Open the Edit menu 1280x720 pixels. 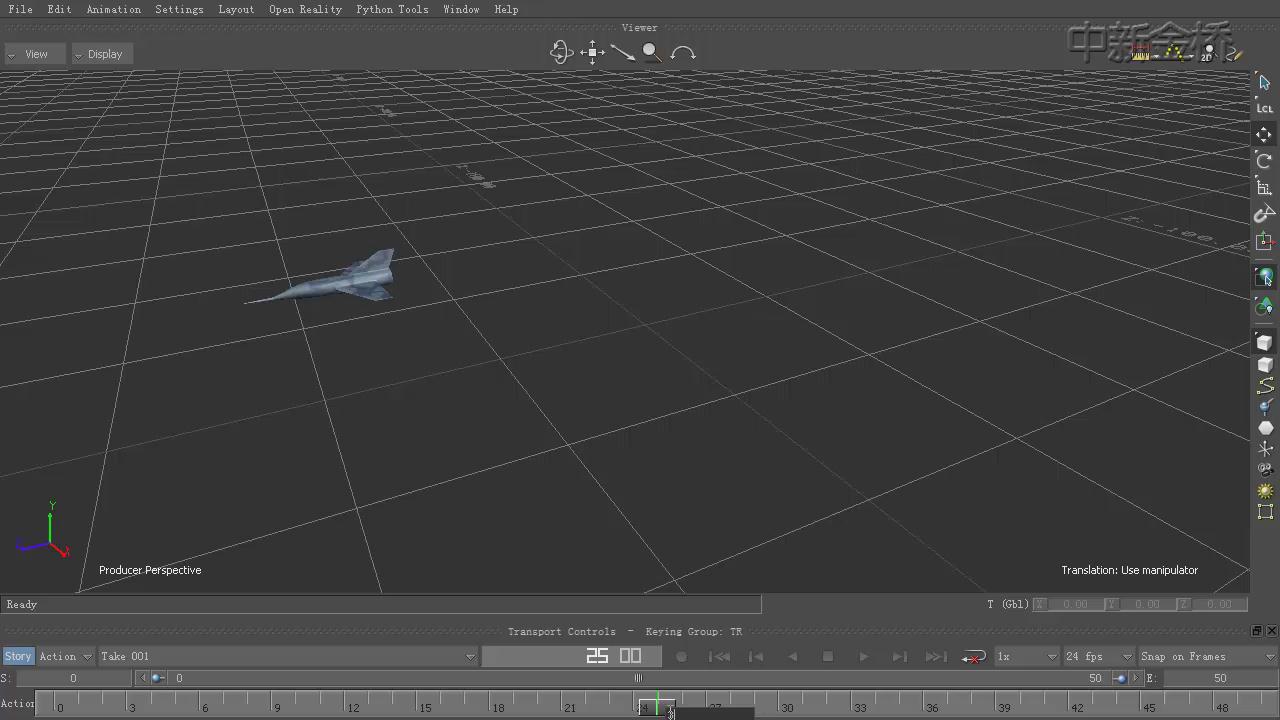tap(59, 9)
